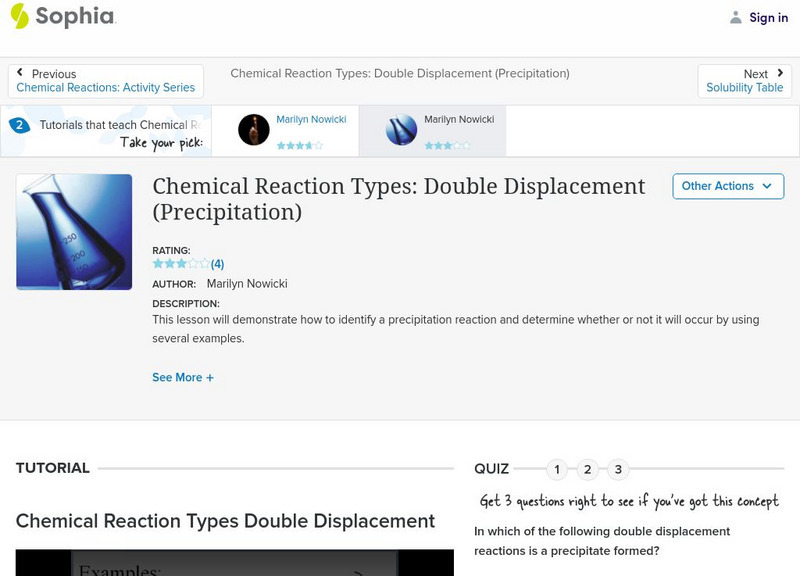The image size is (800, 576).
Task: Select the TUTORIAL section heading
Action: (55, 467)
